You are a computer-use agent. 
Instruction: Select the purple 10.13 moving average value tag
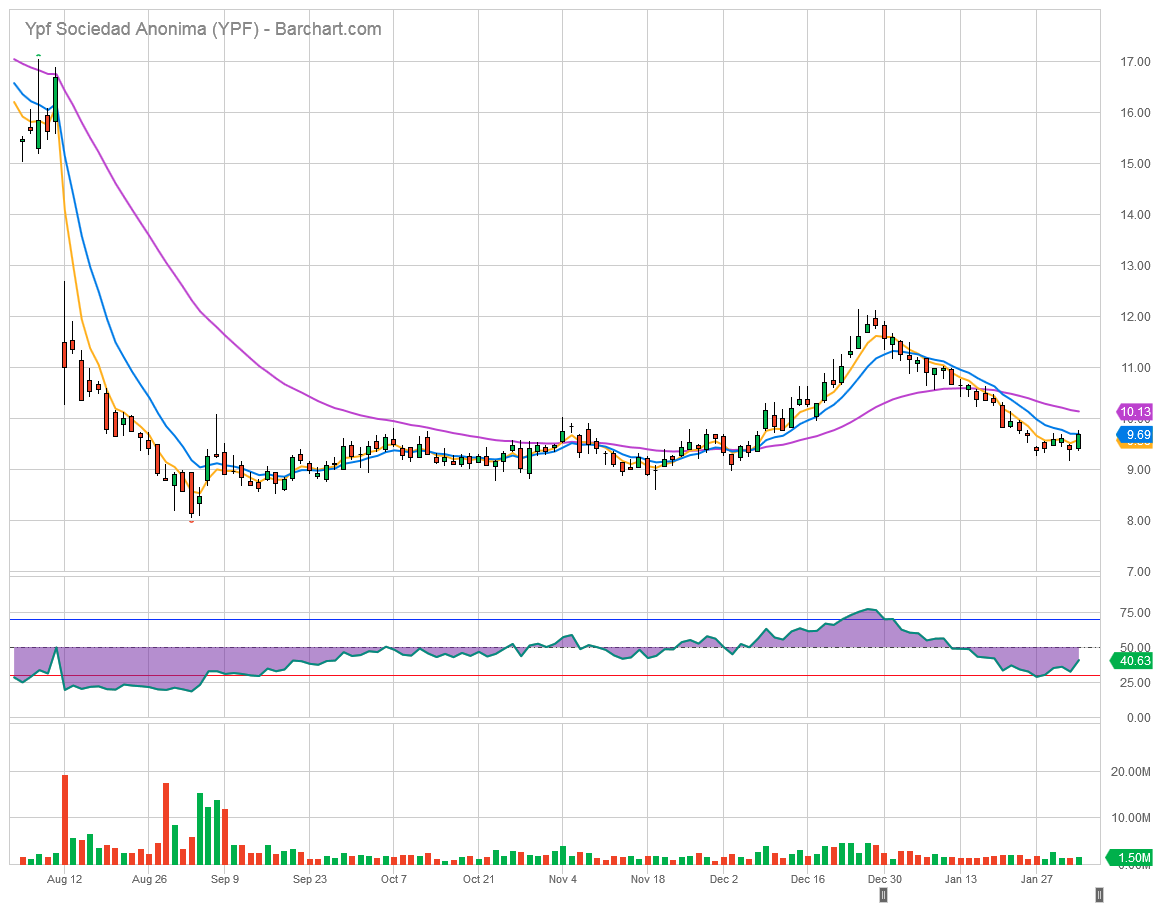click(1135, 411)
